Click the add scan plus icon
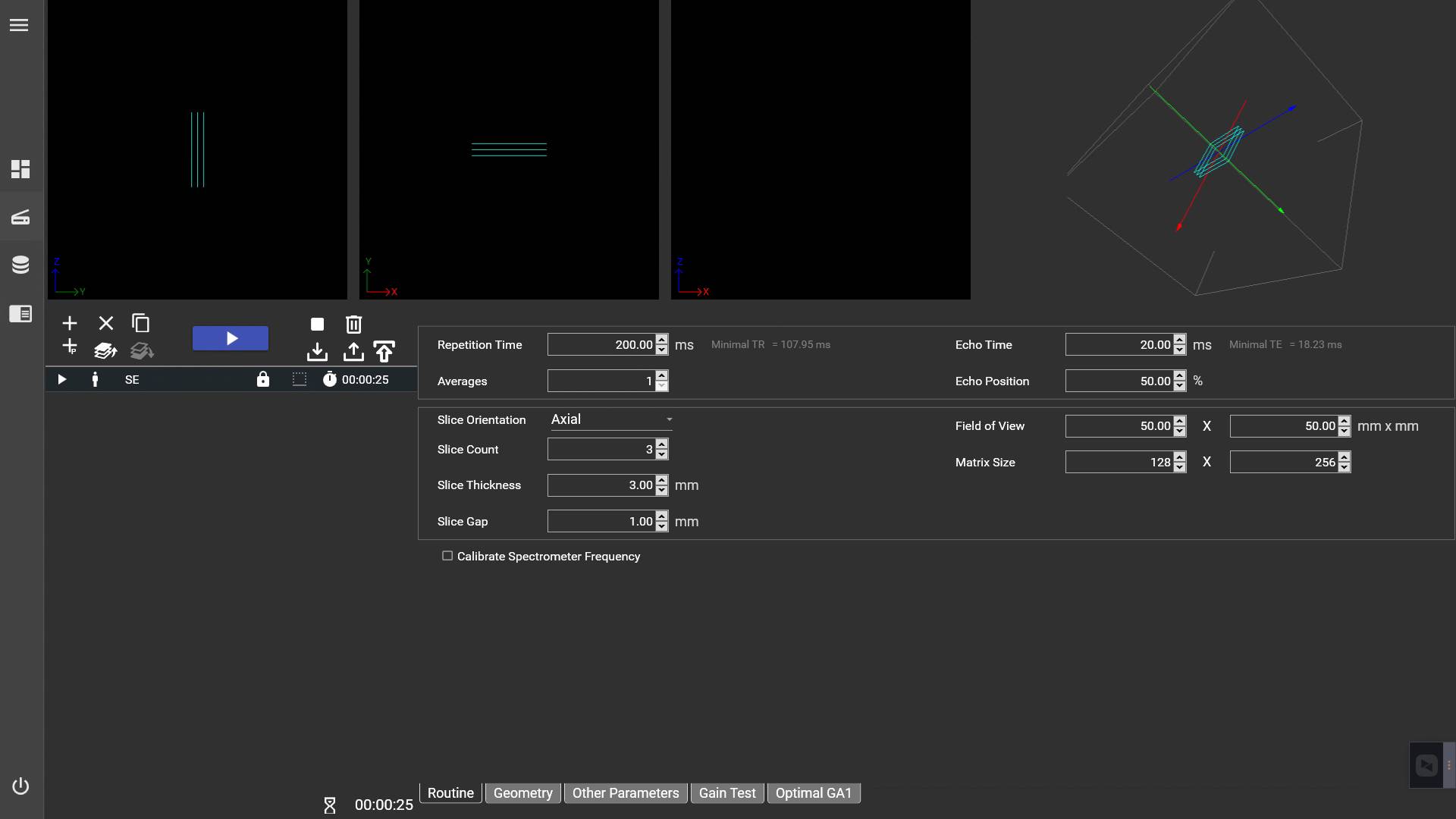The width and height of the screenshot is (1456, 819). [69, 324]
